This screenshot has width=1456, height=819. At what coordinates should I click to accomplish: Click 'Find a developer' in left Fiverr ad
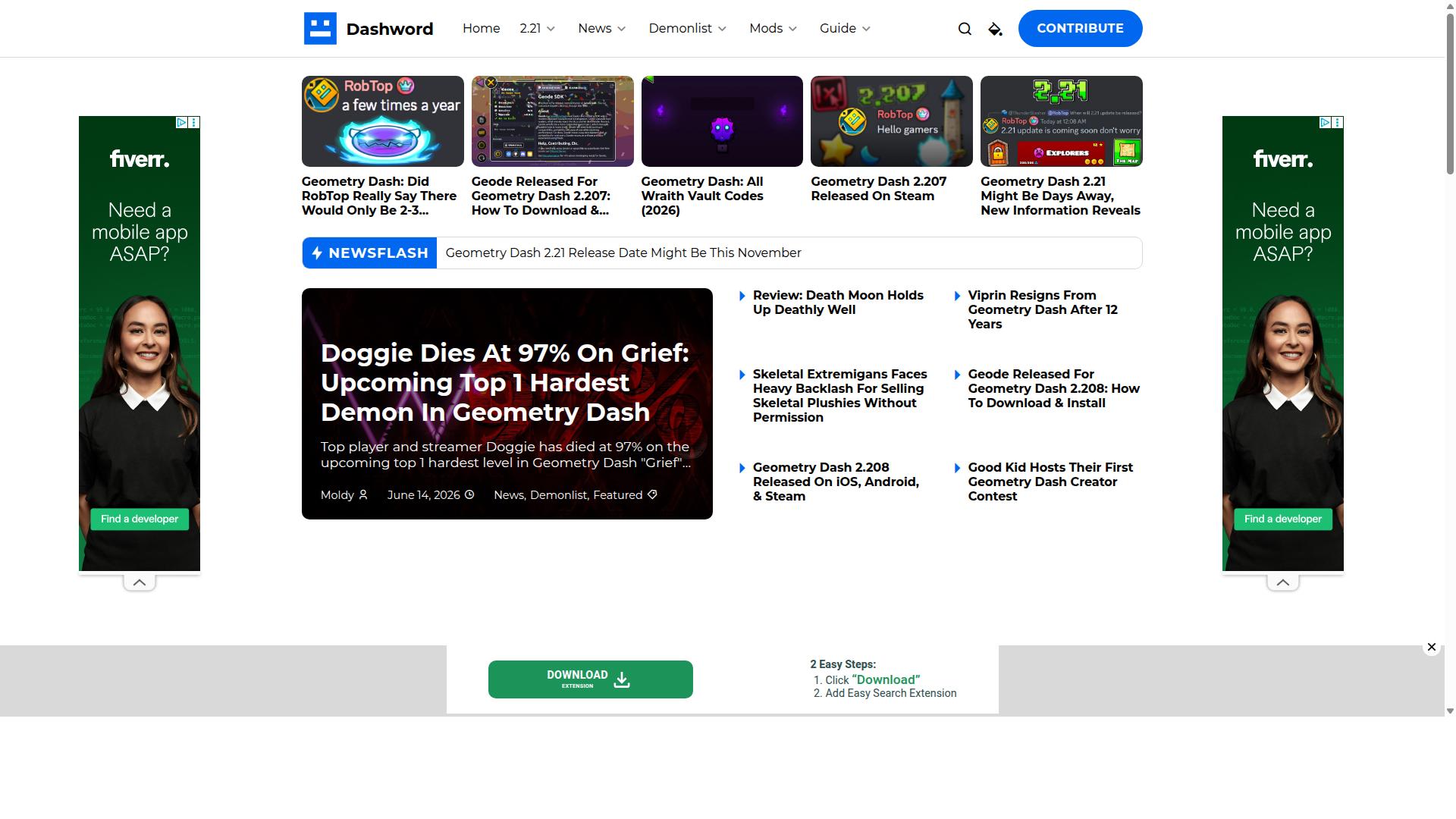(140, 519)
